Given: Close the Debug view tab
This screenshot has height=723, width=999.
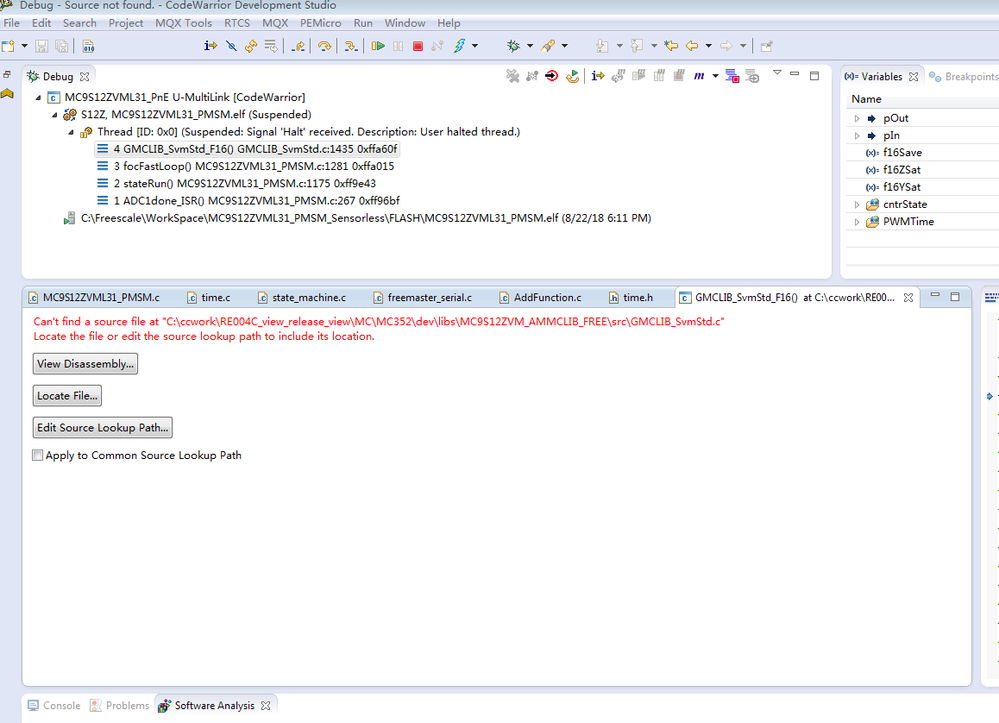Looking at the screenshot, I should (x=85, y=76).
